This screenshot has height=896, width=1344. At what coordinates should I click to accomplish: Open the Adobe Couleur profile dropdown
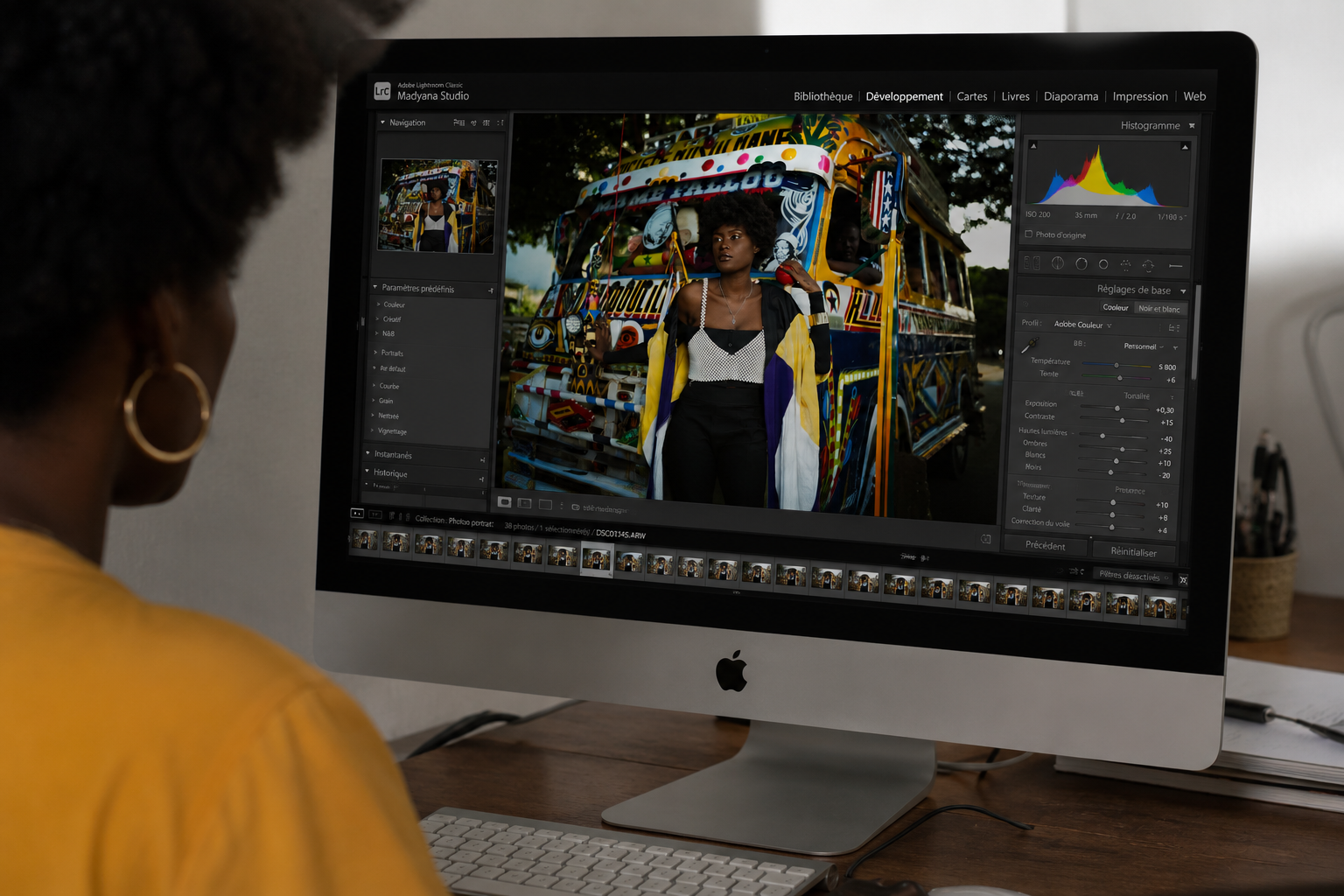[x=1083, y=325]
